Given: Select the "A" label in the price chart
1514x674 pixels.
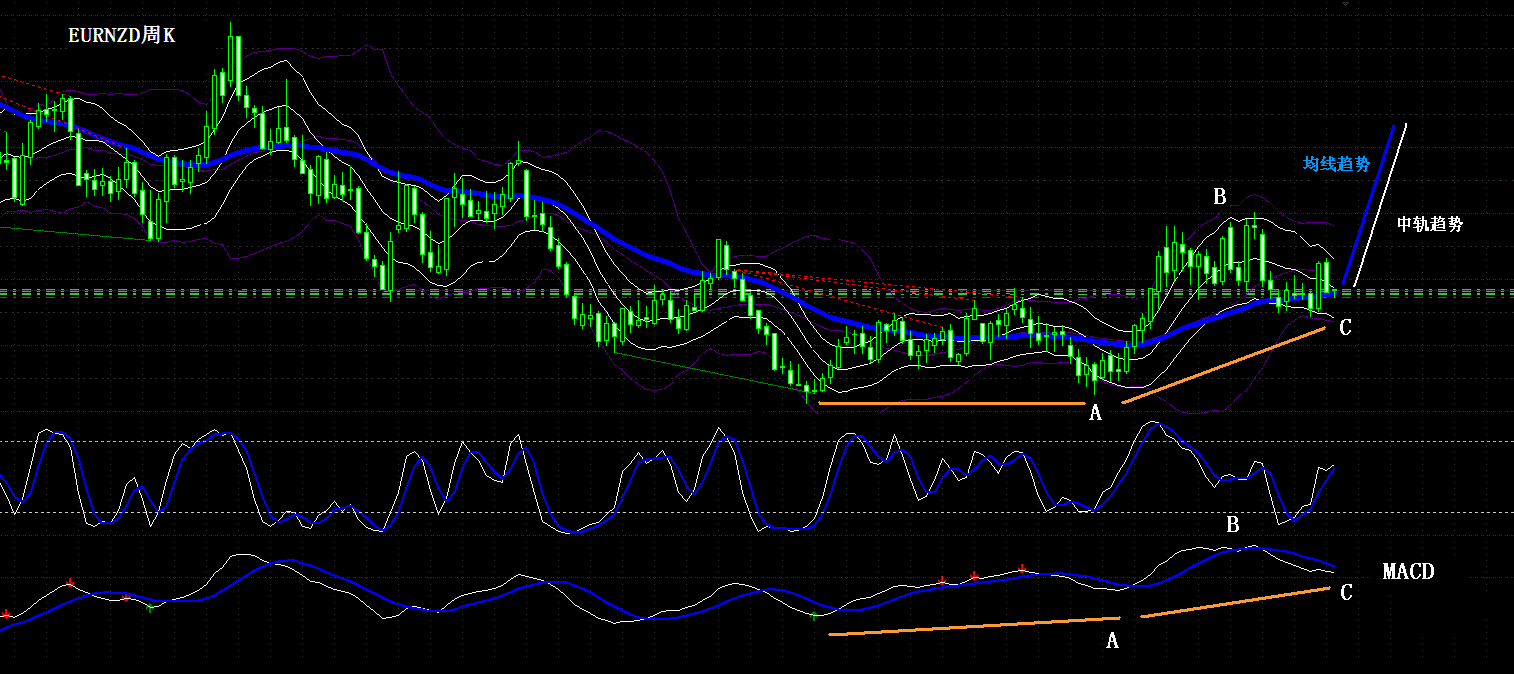Looking at the screenshot, I should [x=1095, y=413].
